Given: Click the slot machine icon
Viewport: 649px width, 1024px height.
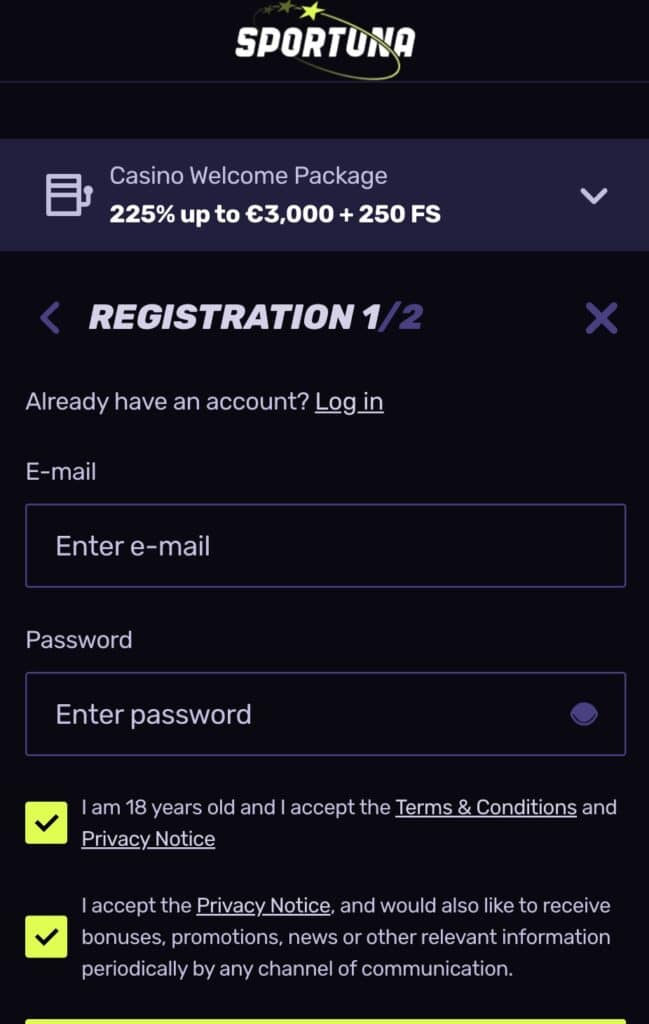Looking at the screenshot, I should click(69, 195).
